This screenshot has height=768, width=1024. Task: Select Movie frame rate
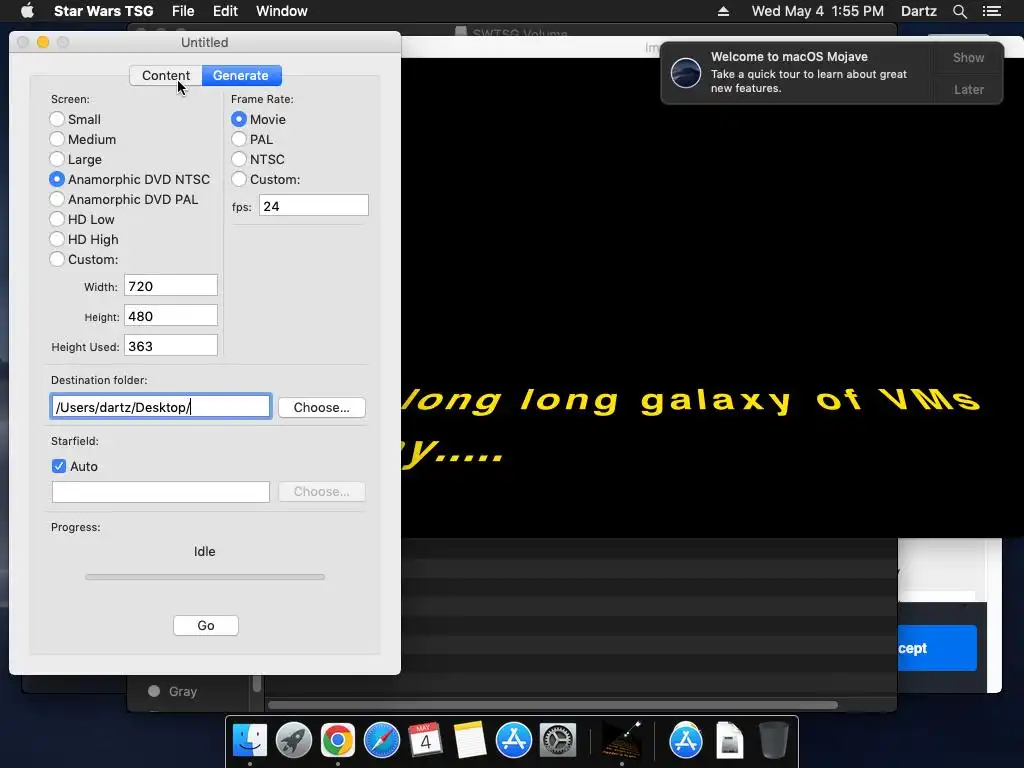pos(239,119)
